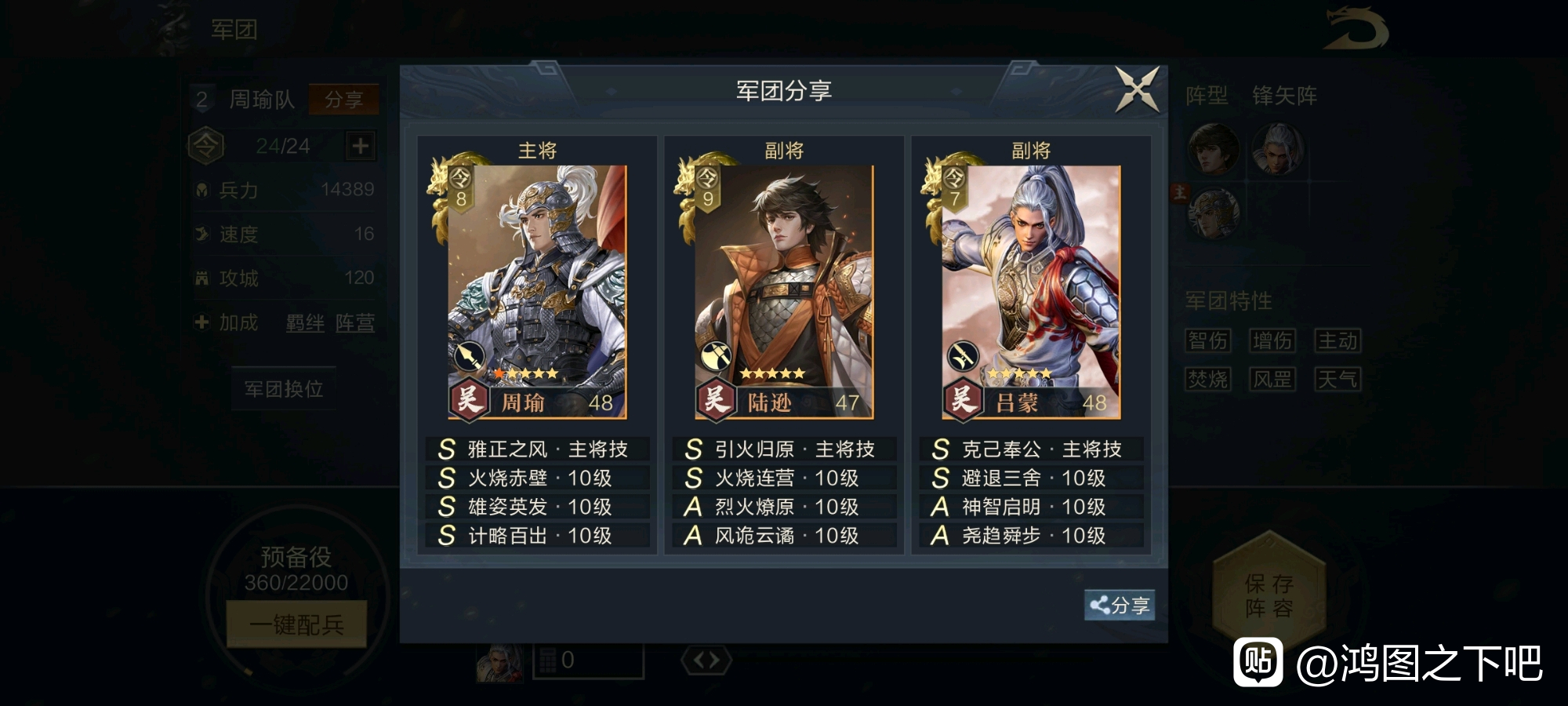
Task: Click the golden dragon back icon
Action: click(1356, 29)
